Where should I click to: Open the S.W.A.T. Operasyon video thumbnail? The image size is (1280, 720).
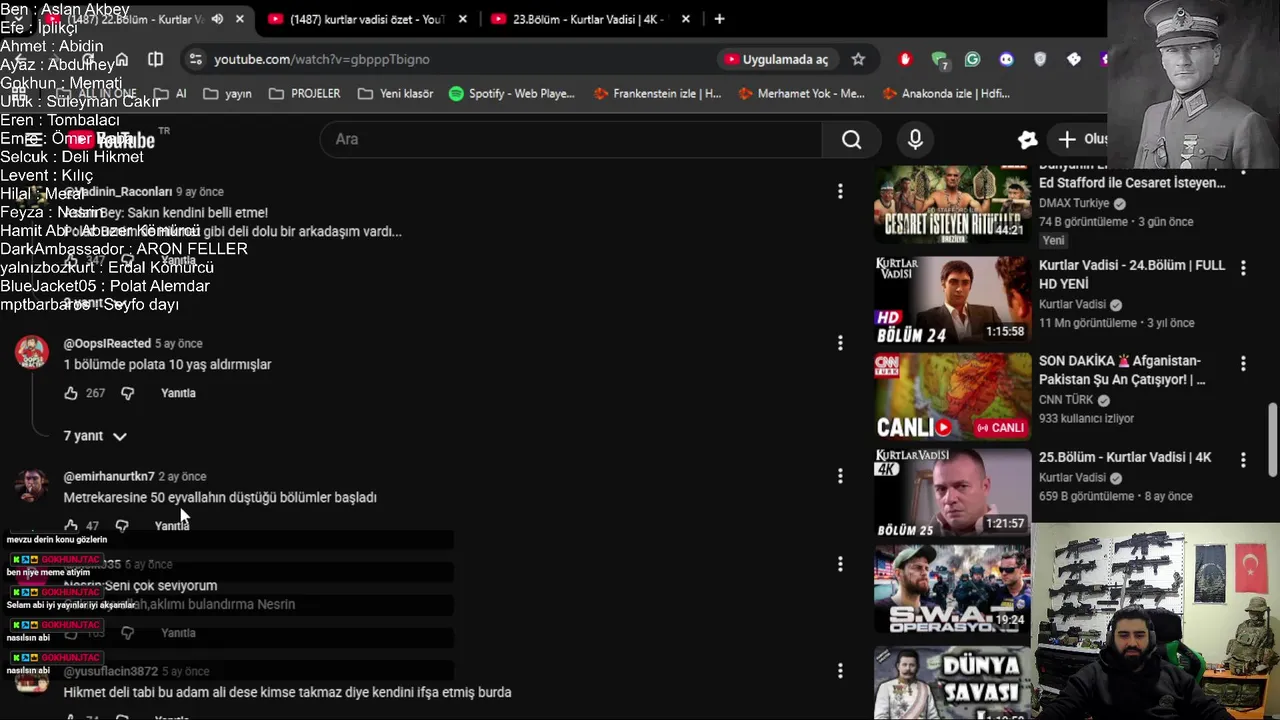click(952, 589)
